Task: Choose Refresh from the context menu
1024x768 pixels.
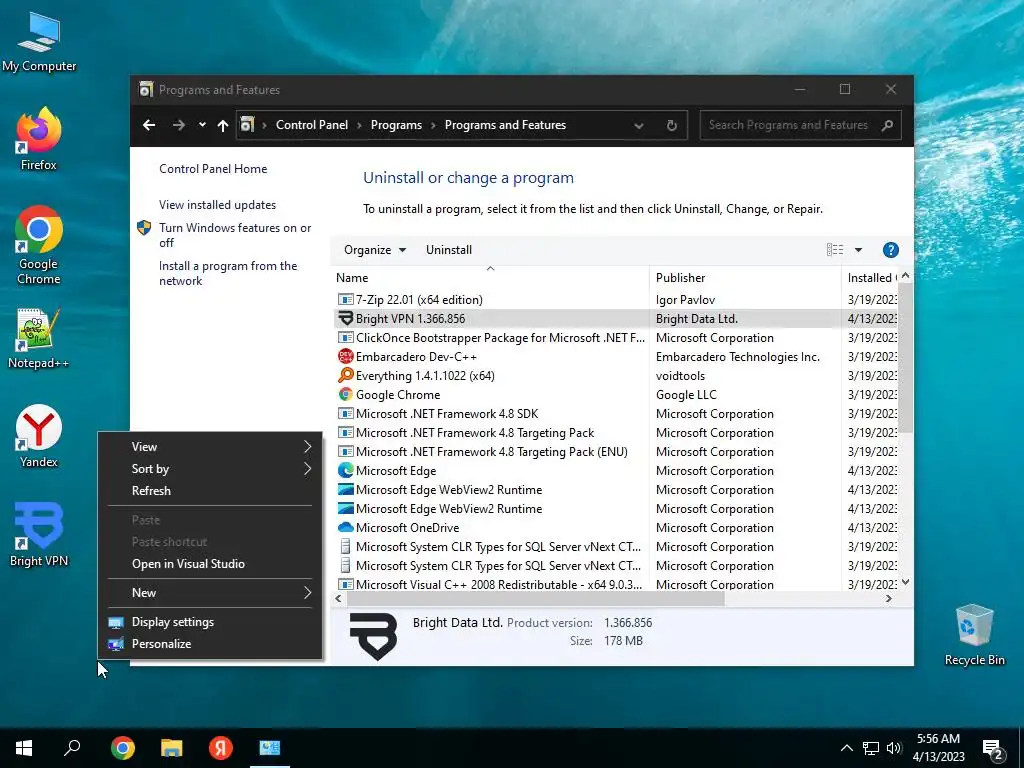Action: tap(210, 490)
